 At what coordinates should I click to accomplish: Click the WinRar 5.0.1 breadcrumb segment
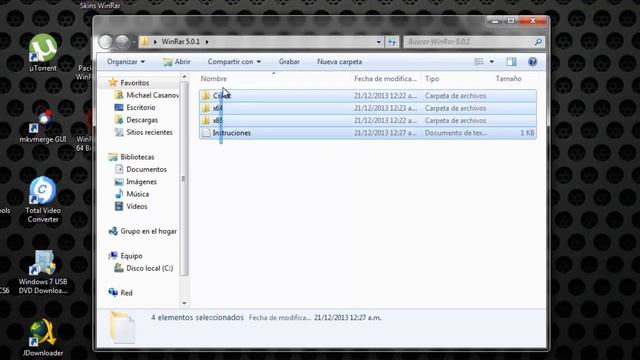pos(180,42)
